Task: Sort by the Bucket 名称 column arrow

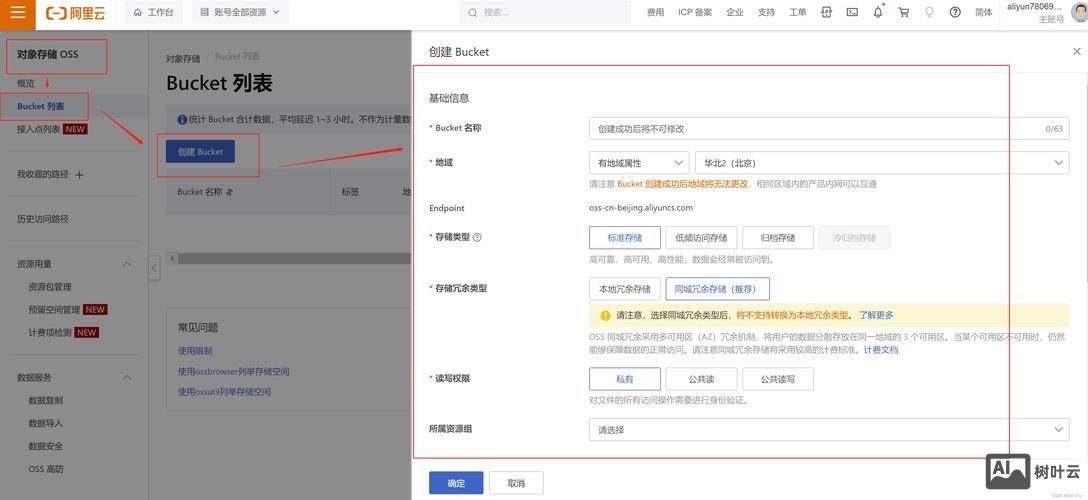Action: pyautogui.click(x=229, y=192)
